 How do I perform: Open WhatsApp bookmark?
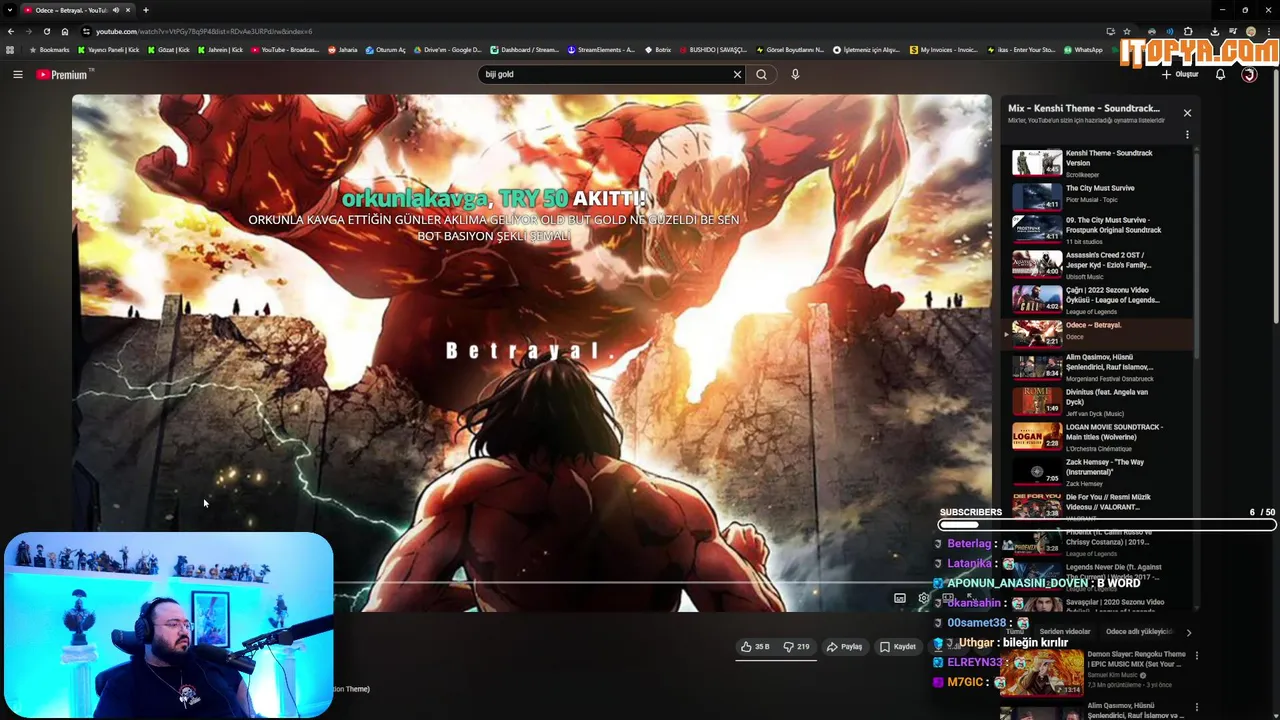pos(1083,49)
